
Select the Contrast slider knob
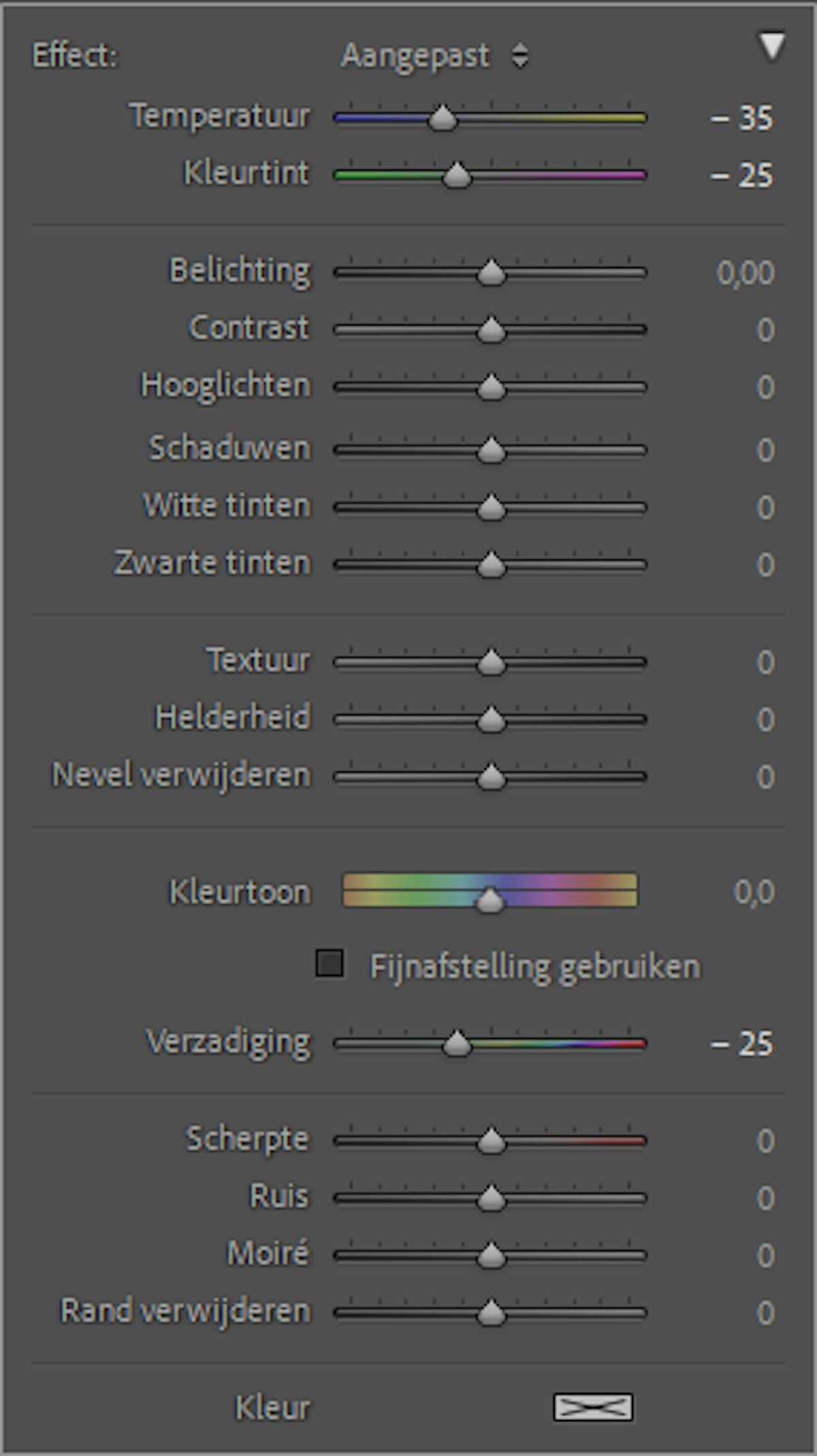[491, 329]
